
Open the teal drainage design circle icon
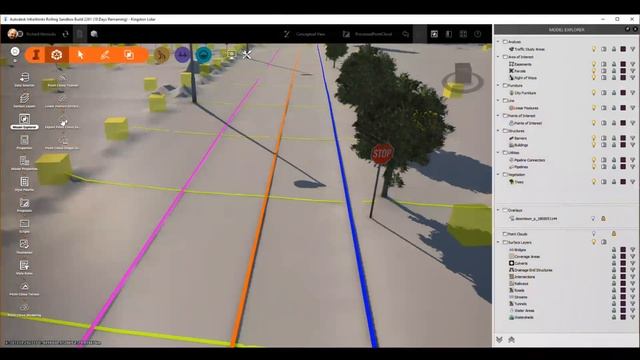click(204, 55)
